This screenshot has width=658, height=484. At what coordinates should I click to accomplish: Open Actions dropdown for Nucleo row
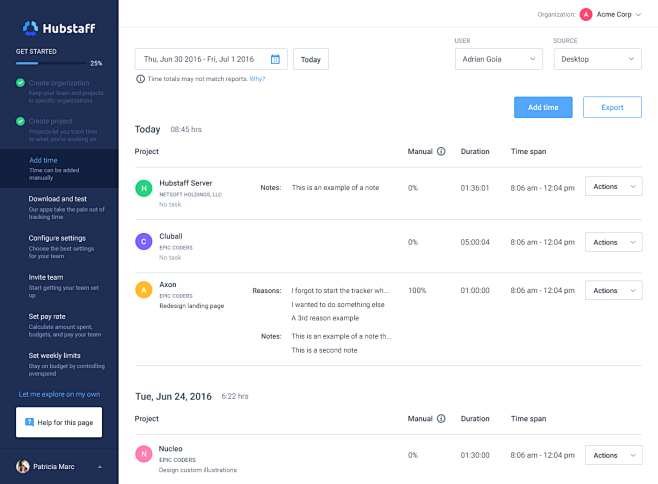[x=614, y=455]
